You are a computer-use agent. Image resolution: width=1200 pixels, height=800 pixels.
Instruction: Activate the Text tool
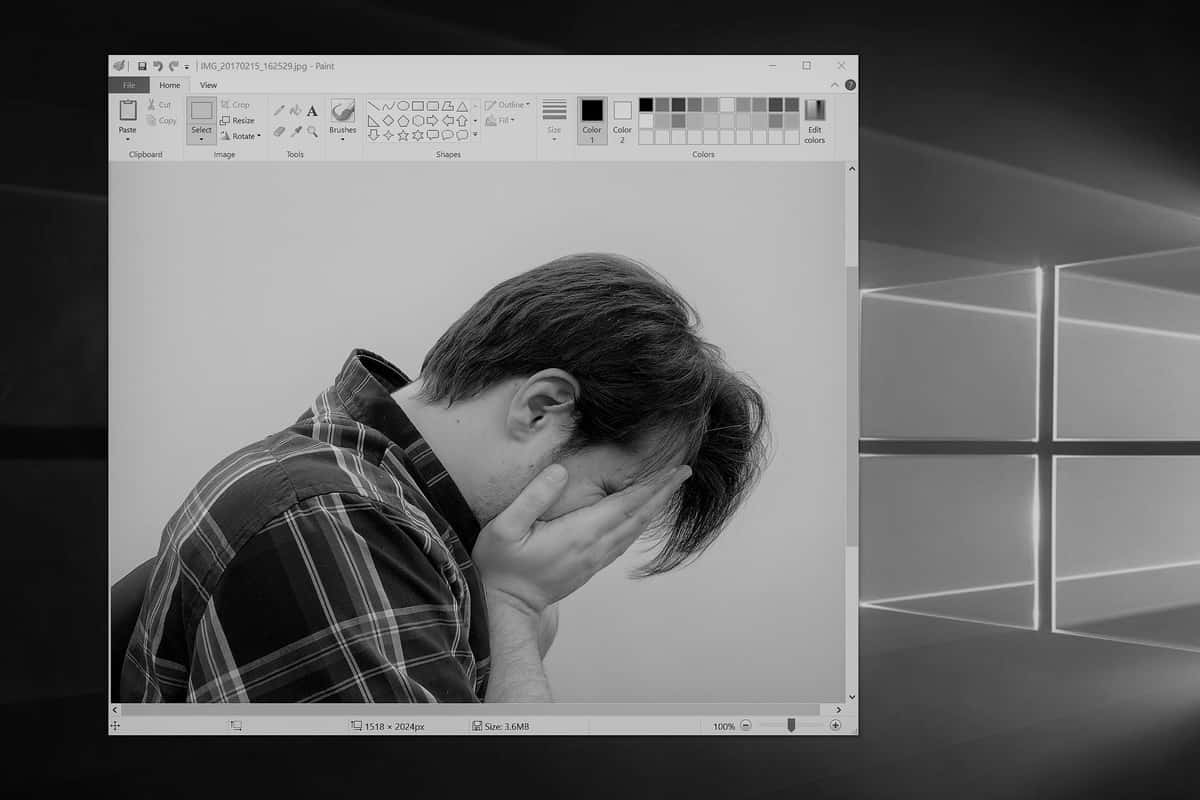[x=312, y=110]
